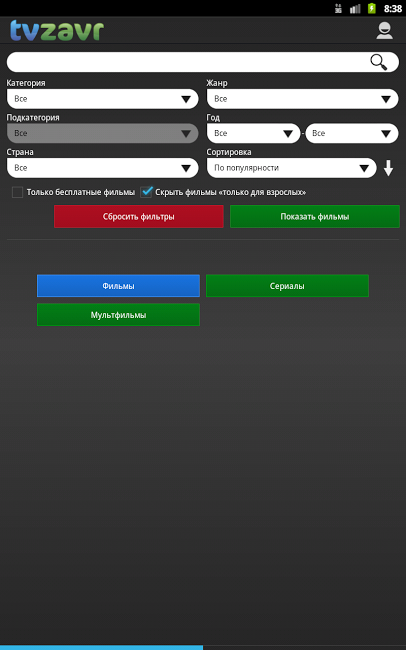Tap the battery status icon
Viewport: 406px width, 650px height.
pyautogui.click(x=372, y=8)
